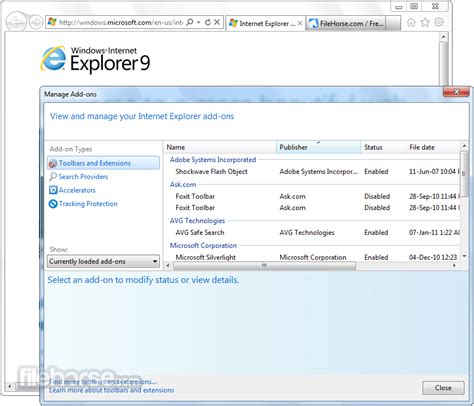Viewport: 474px width, 406px height.
Task: Click the Enabled status of Shockwave Flash Object
Action: (x=376, y=172)
